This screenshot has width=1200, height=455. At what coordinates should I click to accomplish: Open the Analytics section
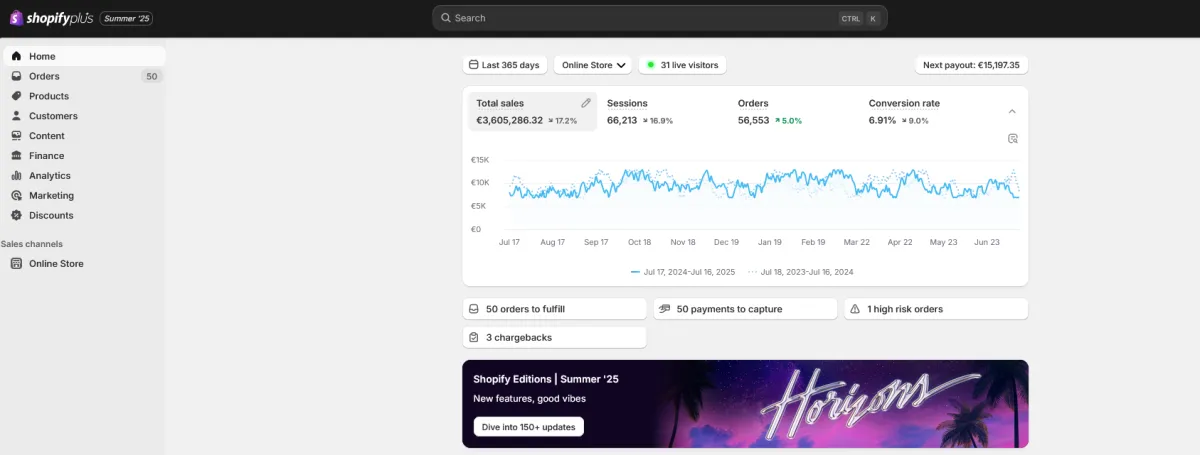84,176
